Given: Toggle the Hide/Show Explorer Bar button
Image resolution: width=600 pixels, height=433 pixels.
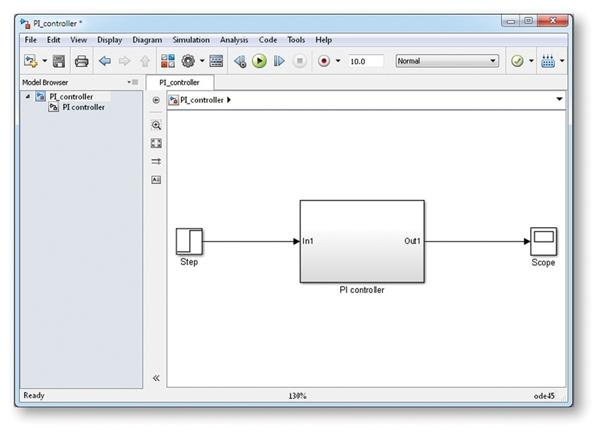Looking at the screenshot, I should (x=156, y=100).
